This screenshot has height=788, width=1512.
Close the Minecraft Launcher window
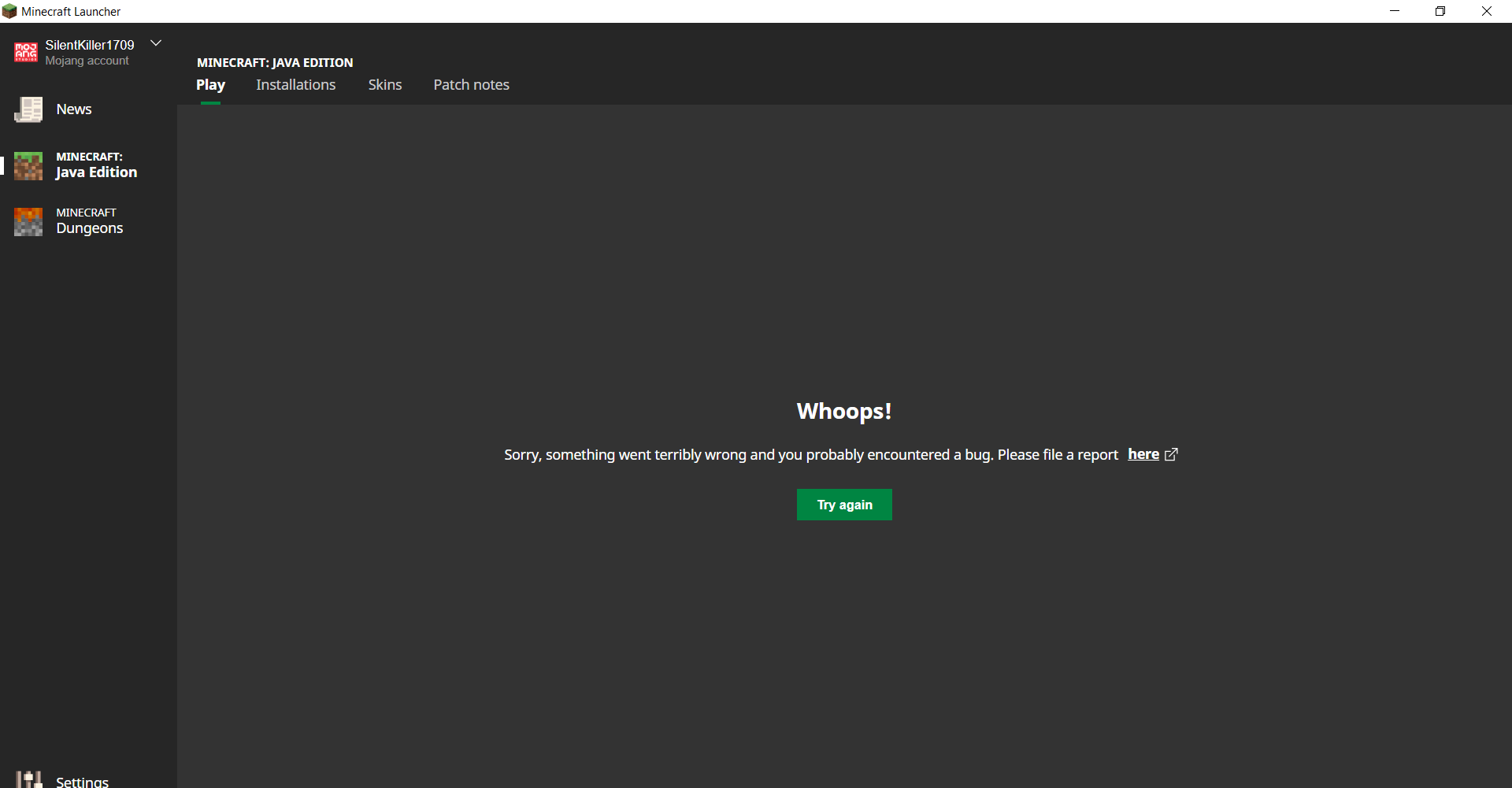coord(1487,11)
